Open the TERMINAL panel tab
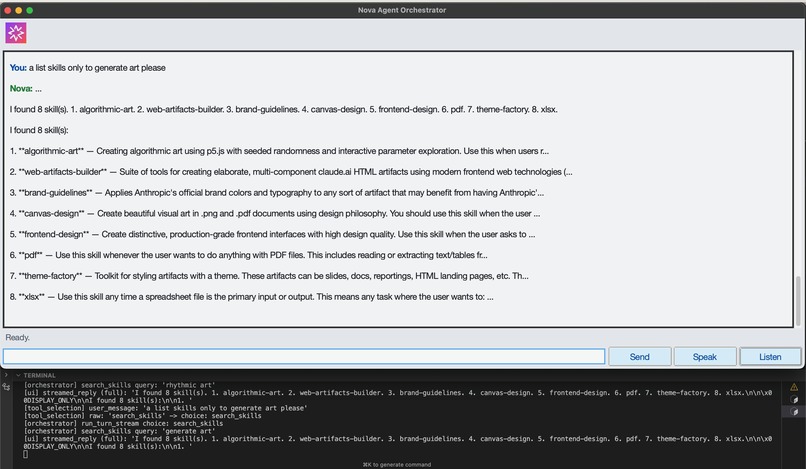 tap(40, 375)
